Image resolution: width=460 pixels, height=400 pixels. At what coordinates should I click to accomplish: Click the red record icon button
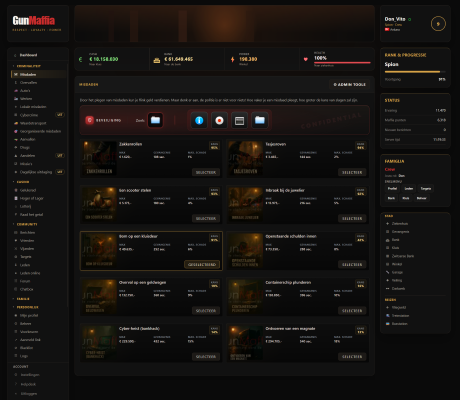219,120
